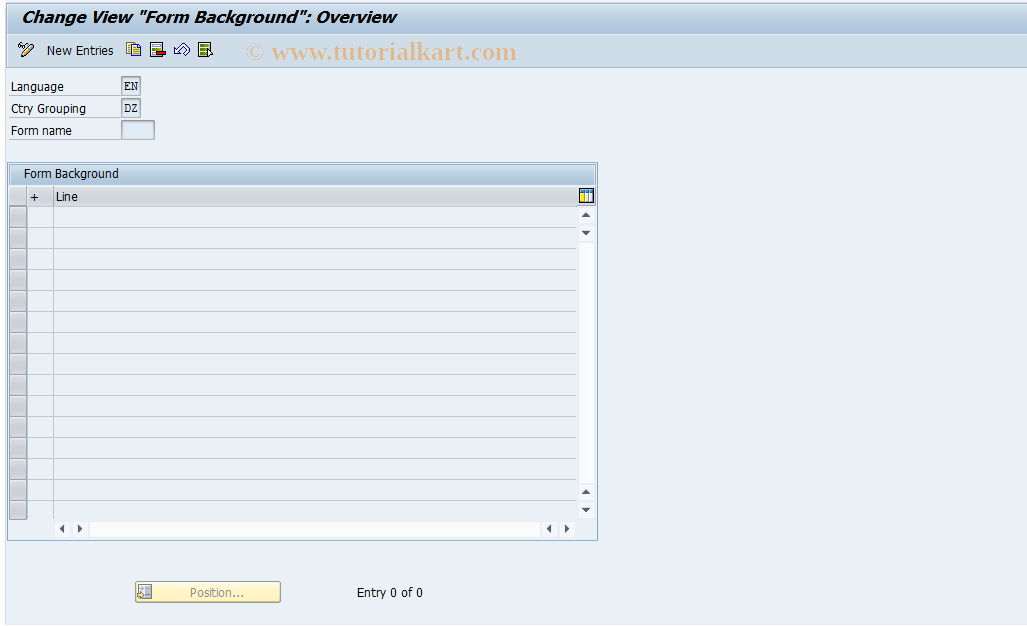1027x626 pixels.
Task: Click the New Entries button
Action: [80, 50]
